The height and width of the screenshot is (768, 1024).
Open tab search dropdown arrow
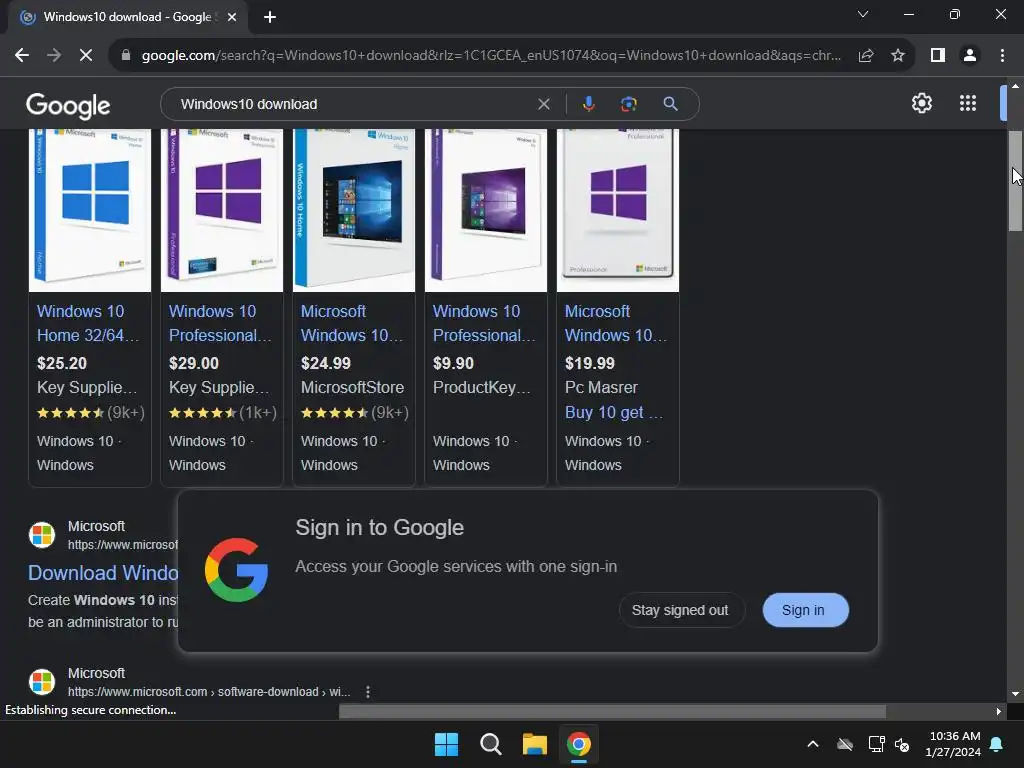863,14
